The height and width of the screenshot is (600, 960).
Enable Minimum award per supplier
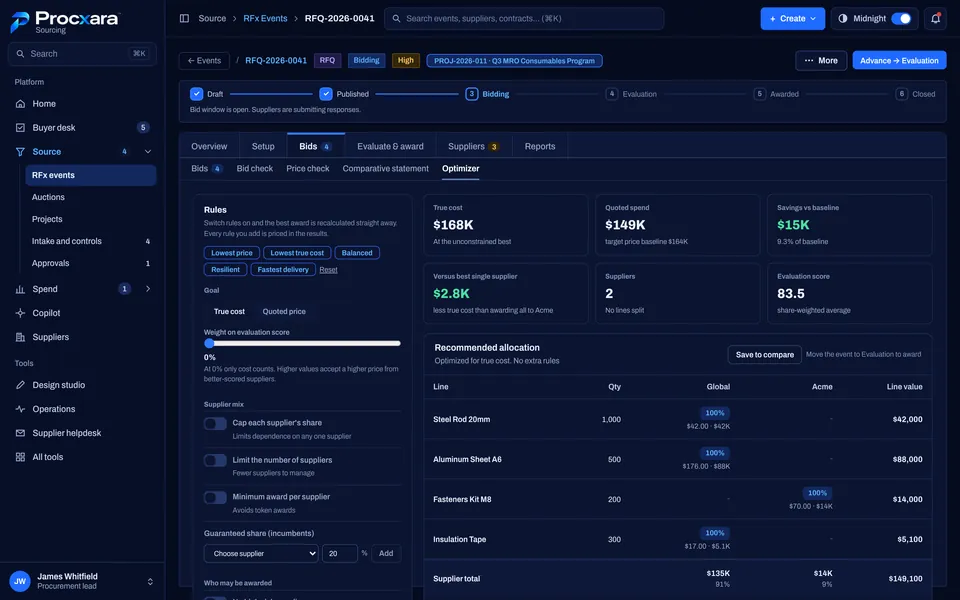215,497
